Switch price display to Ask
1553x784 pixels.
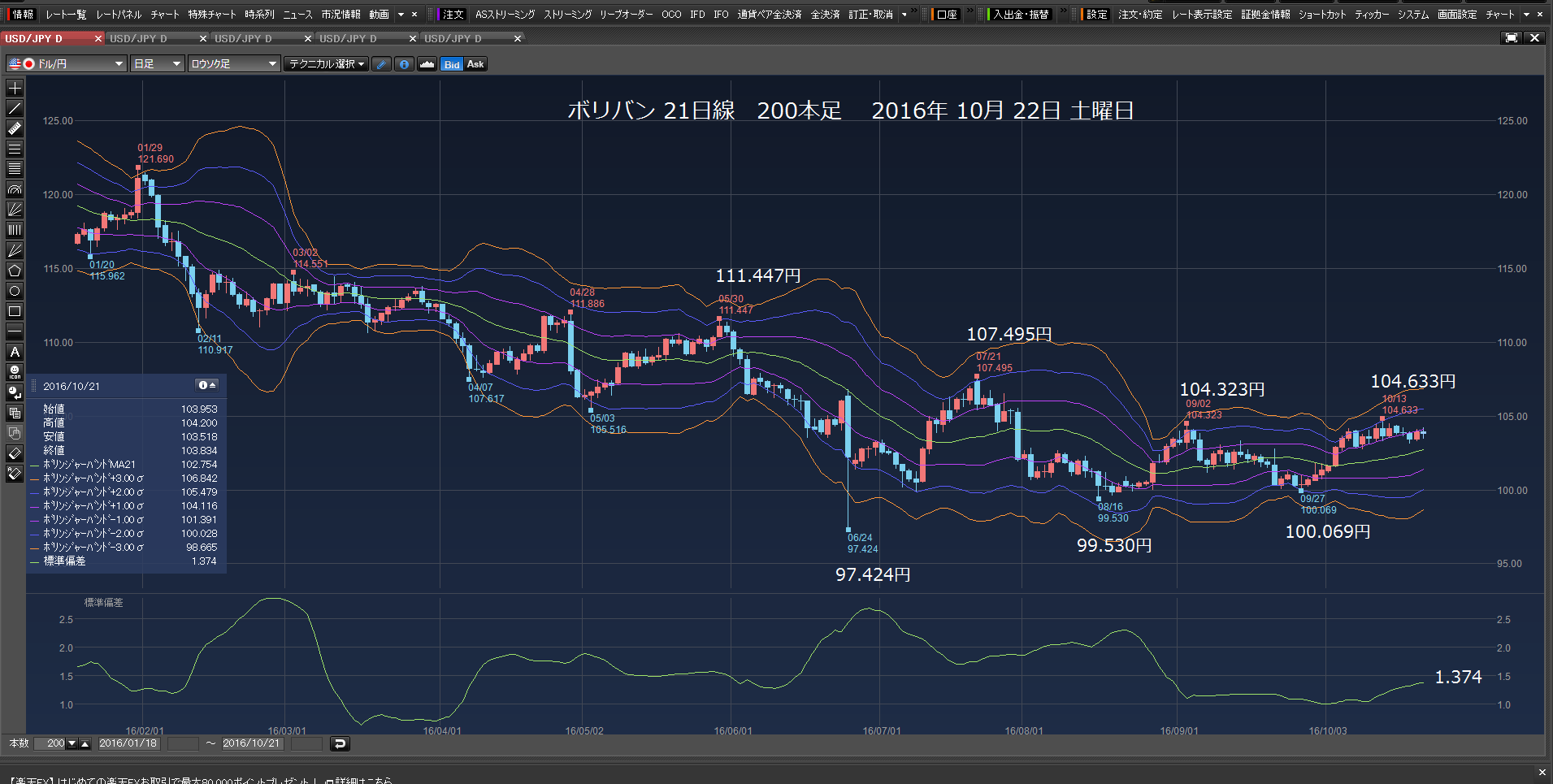475,64
